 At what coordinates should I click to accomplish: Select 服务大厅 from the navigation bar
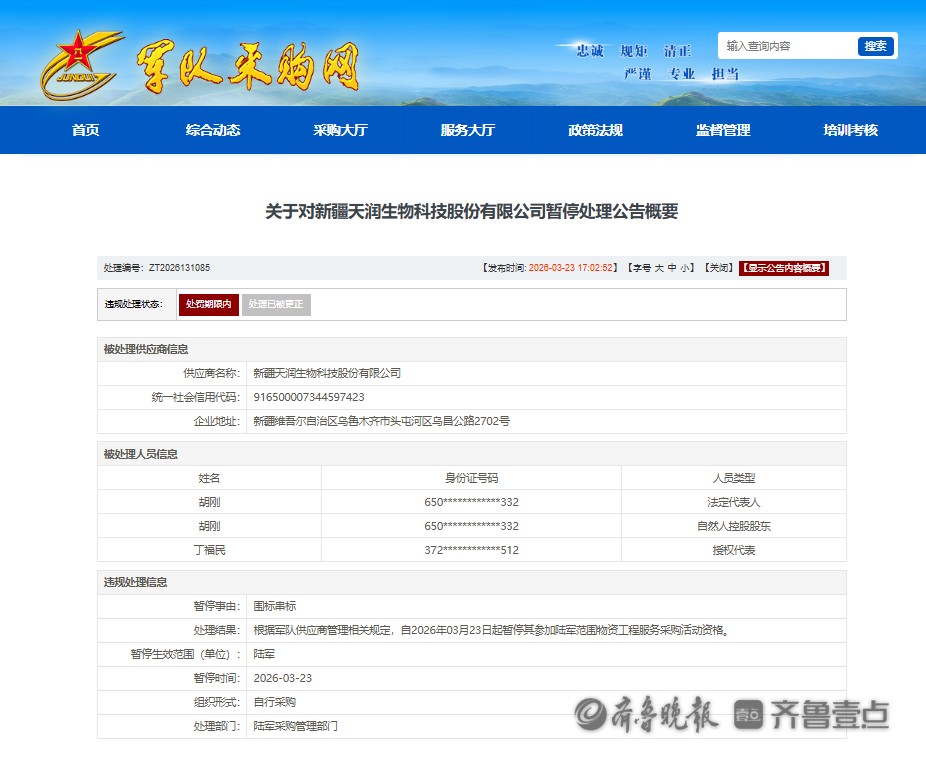click(x=468, y=130)
